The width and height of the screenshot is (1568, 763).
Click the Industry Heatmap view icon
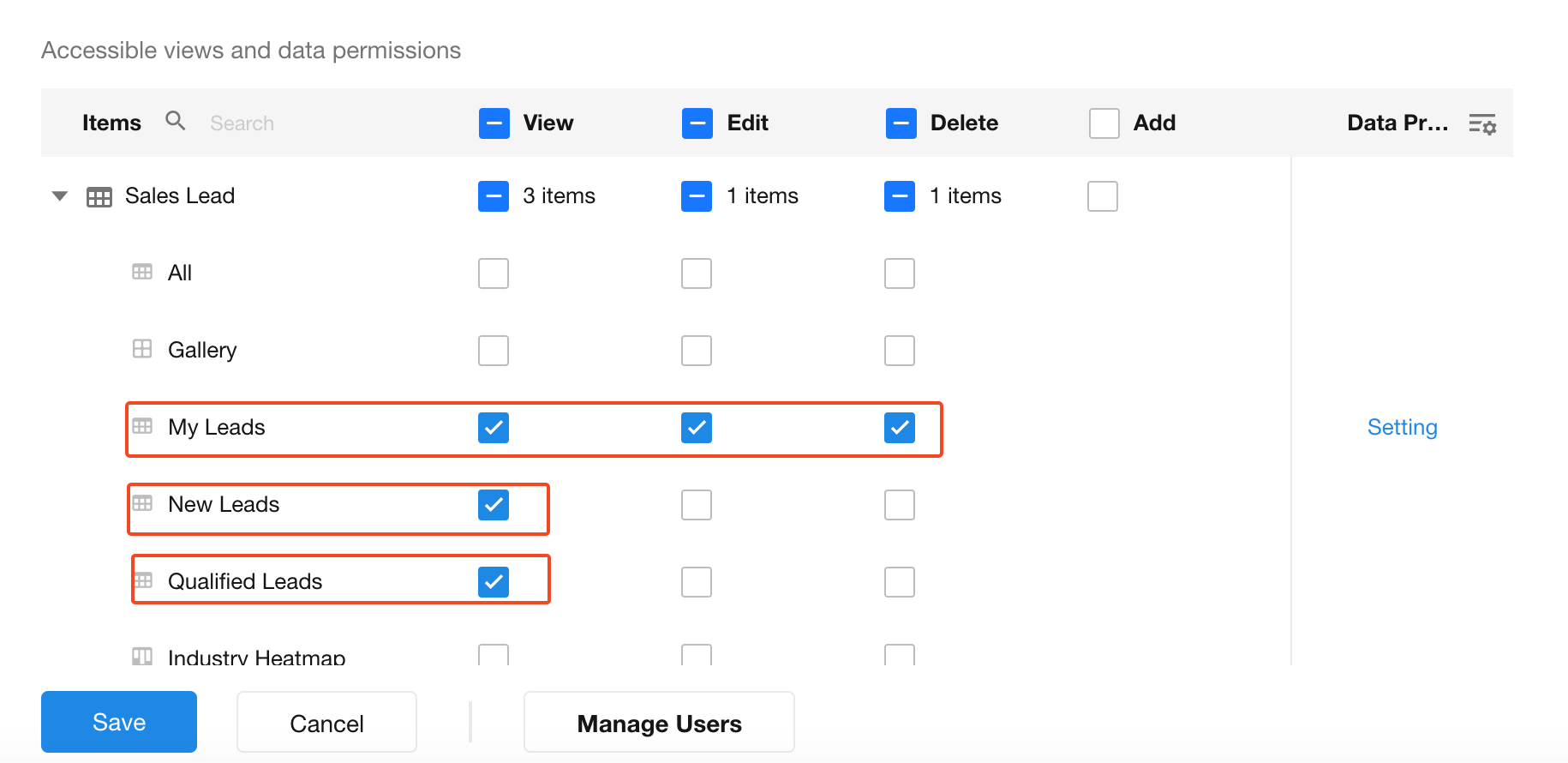point(142,657)
